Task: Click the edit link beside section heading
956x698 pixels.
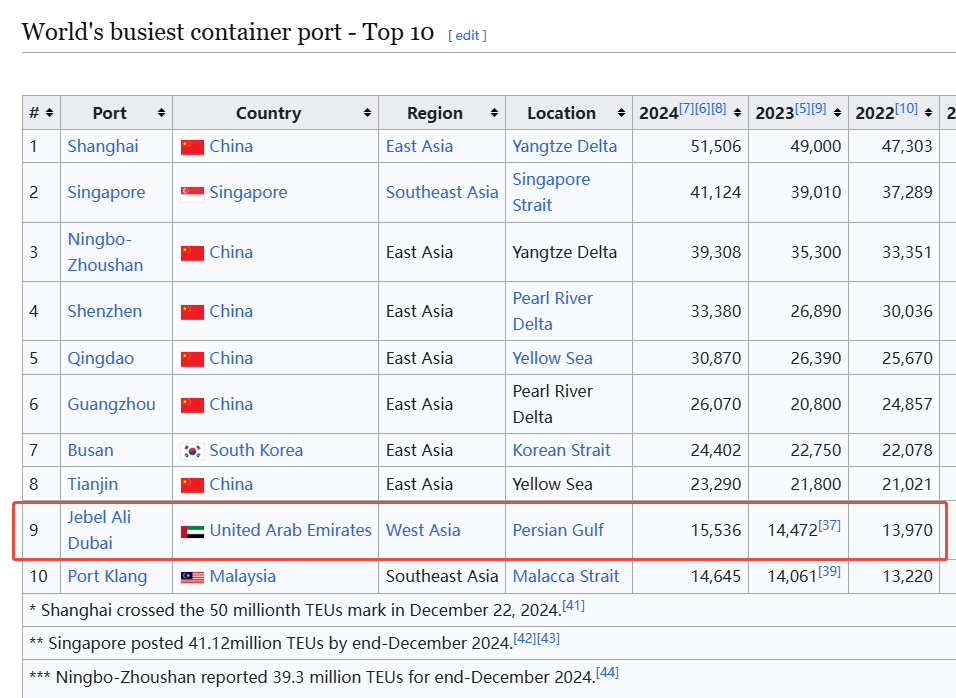Action: 468,35
